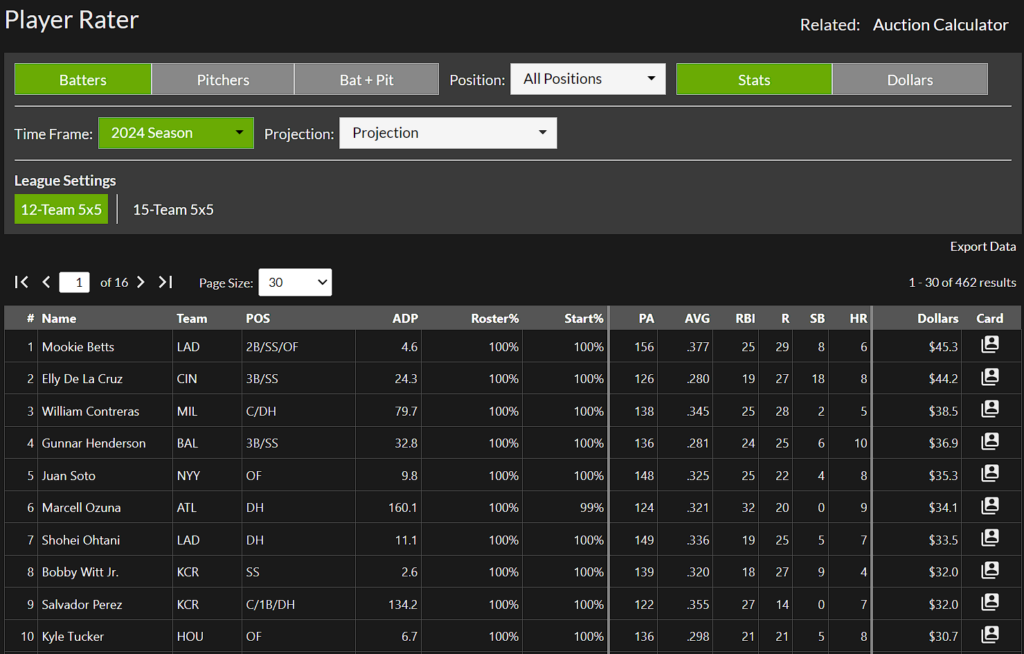Select the 15-Team 5x5 league setting
This screenshot has height=654, width=1024.
tap(172, 209)
